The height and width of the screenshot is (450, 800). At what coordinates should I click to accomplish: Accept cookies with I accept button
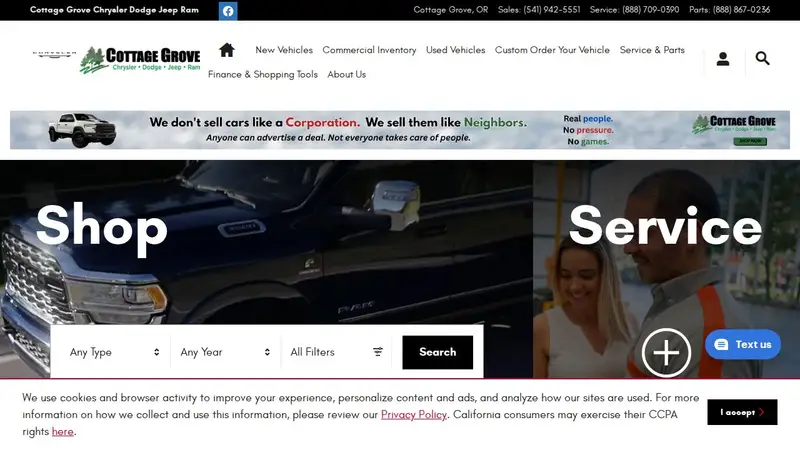pyautogui.click(x=742, y=412)
